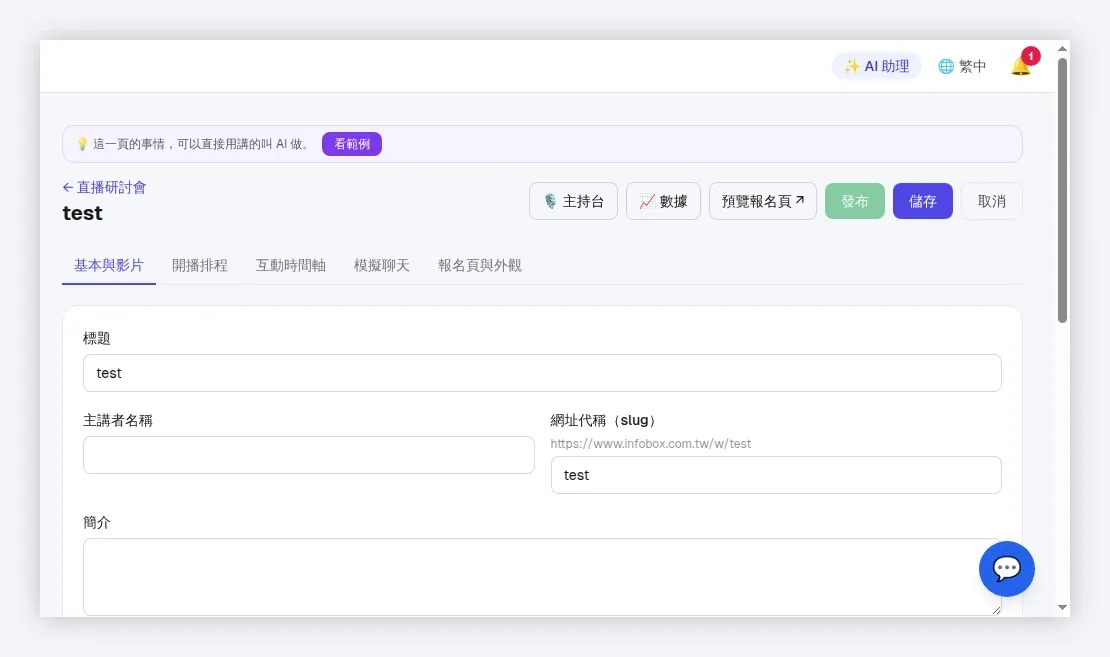Open the AI 助理 assistant

pos(876,66)
